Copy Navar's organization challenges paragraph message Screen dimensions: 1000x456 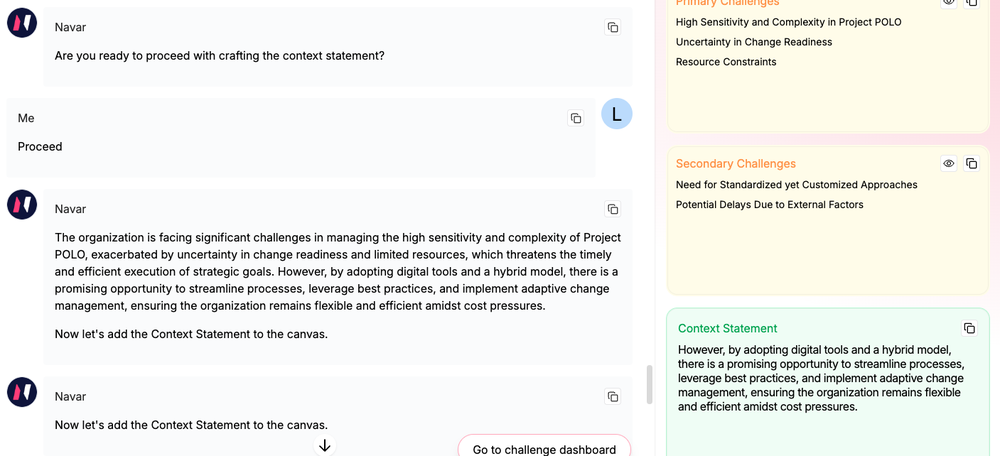point(613,209)
